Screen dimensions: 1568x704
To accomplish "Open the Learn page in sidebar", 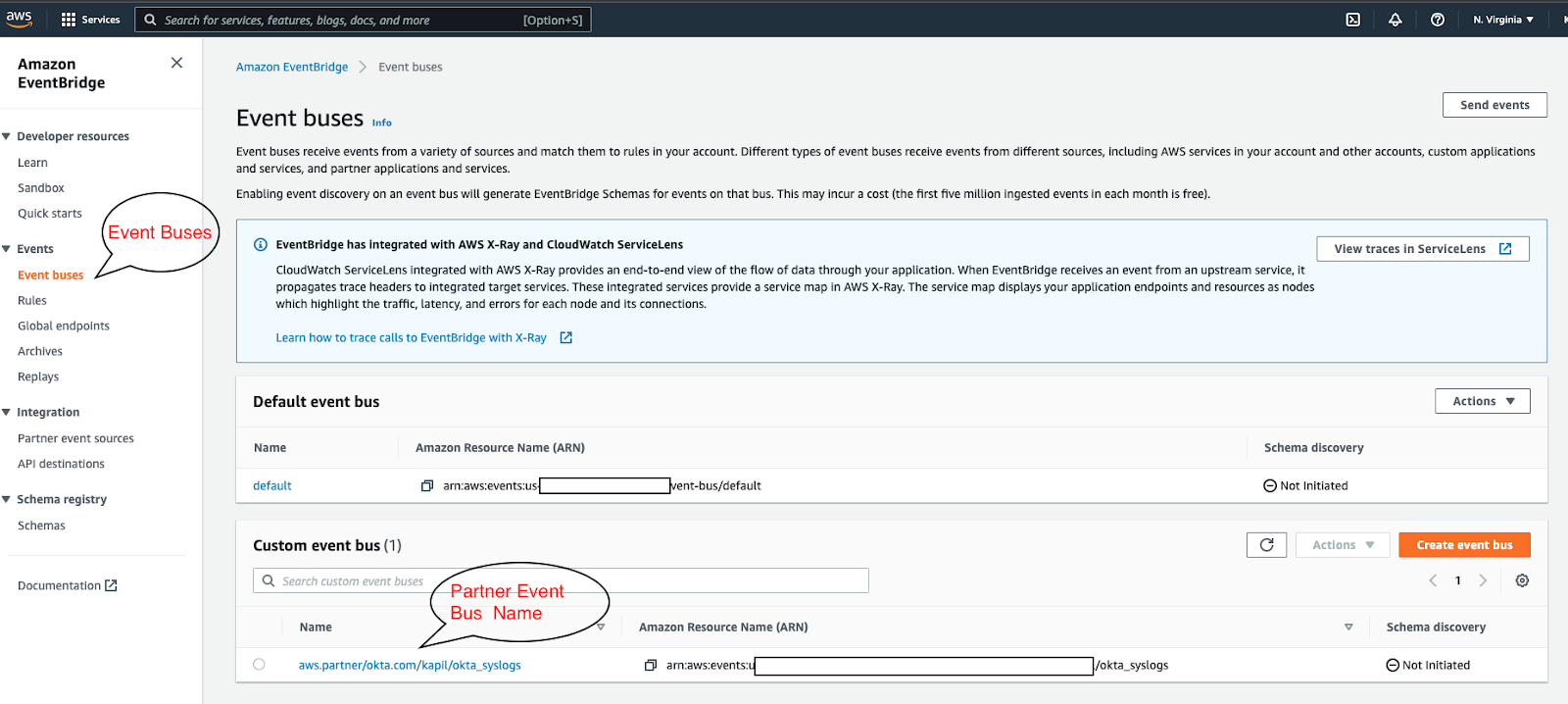I will 32,163.
